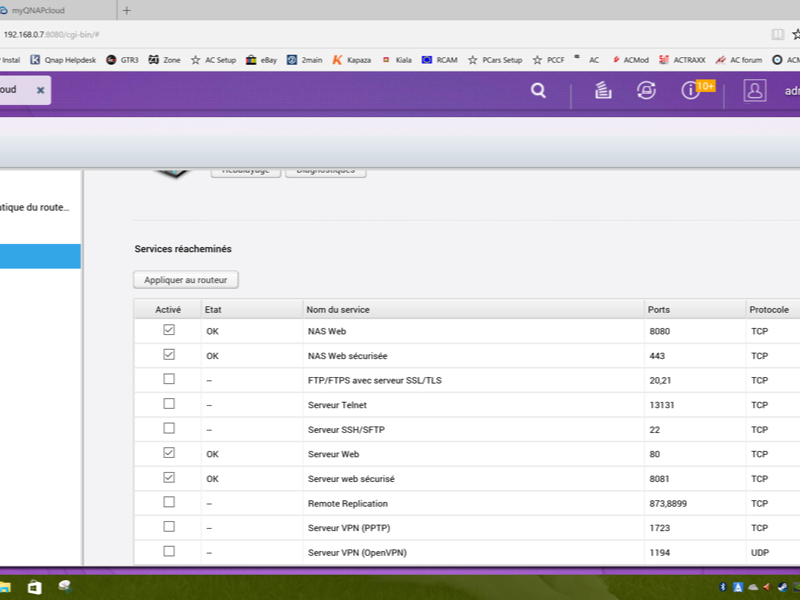This screenshot has width=800, height=600.
Task: Enable FTP/FTPS avec serveur SSL/TLS checkbox
Action: pos(169,379)
